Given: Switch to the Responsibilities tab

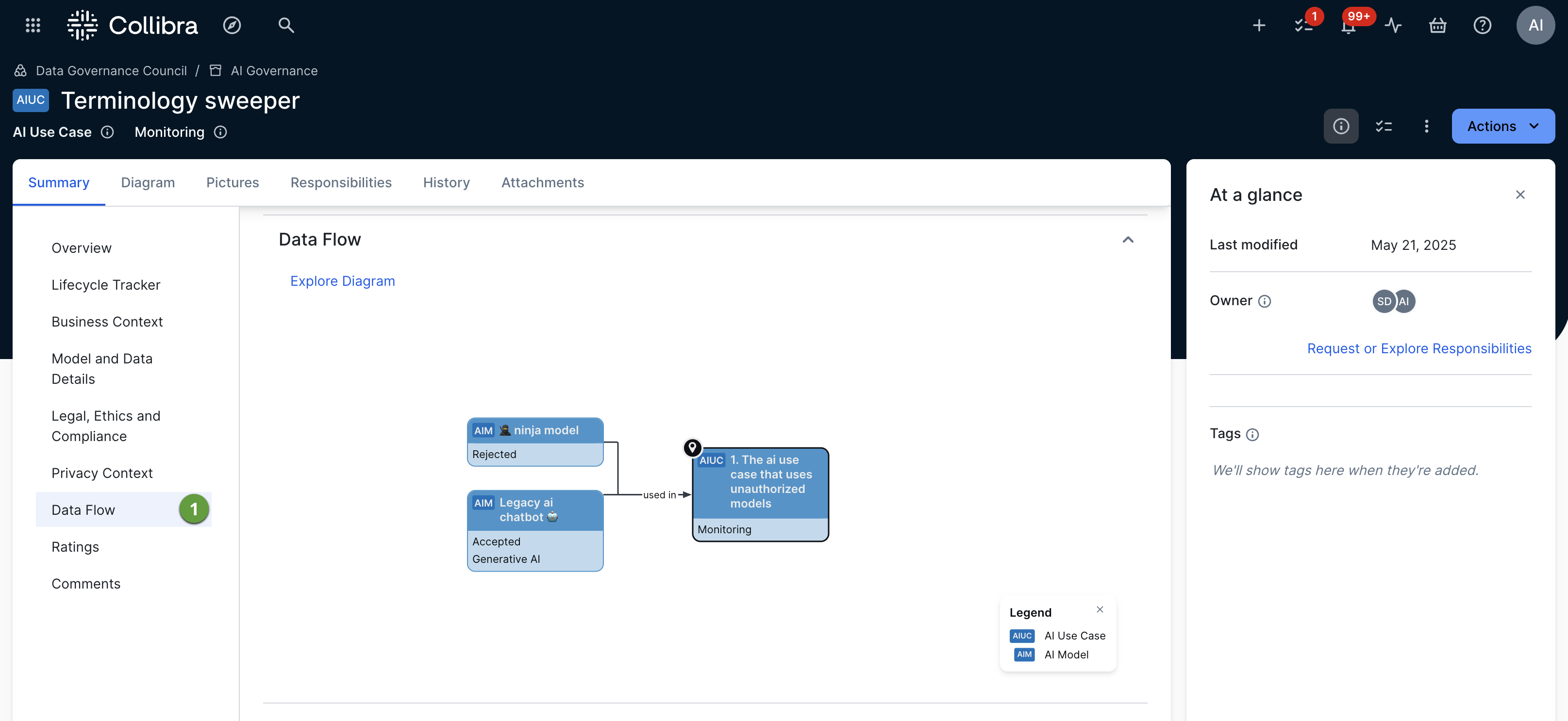Looking at the screenshot, I should [341, 182].
